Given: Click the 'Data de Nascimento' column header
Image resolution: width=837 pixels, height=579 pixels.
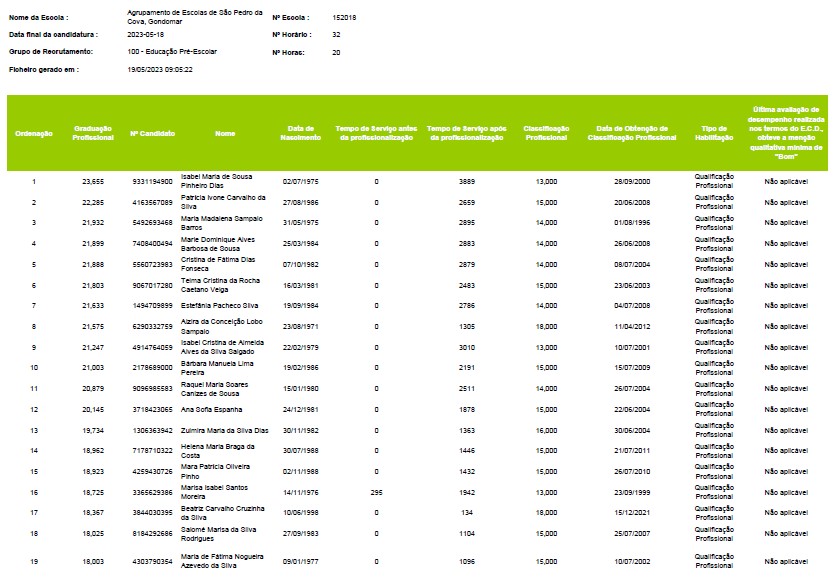Looking at the screenshot, I should [x=304, y=133].
